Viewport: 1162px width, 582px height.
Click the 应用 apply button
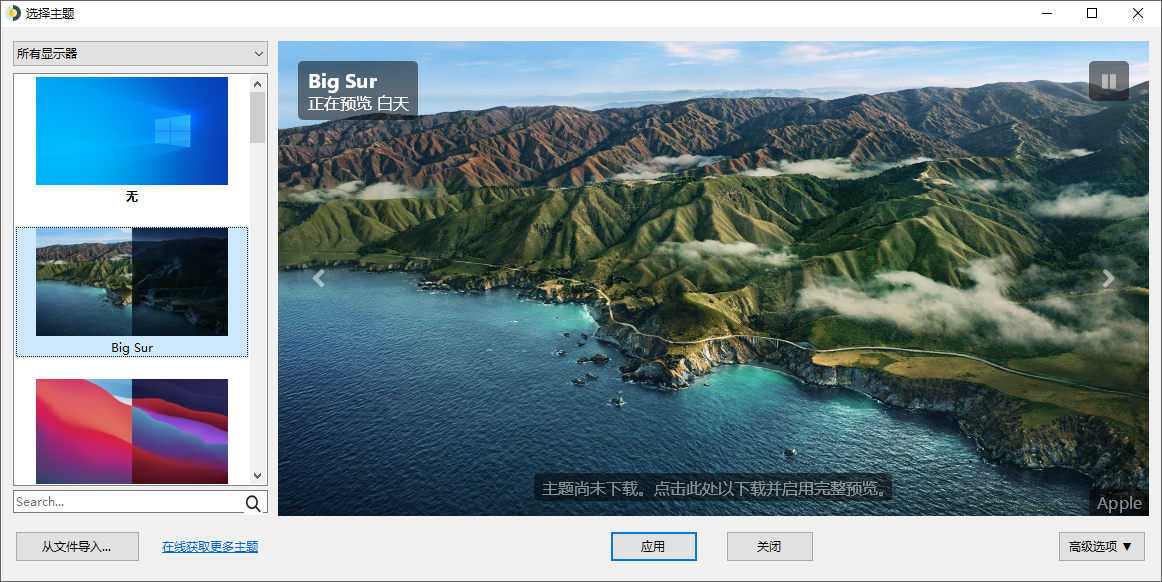654,546
